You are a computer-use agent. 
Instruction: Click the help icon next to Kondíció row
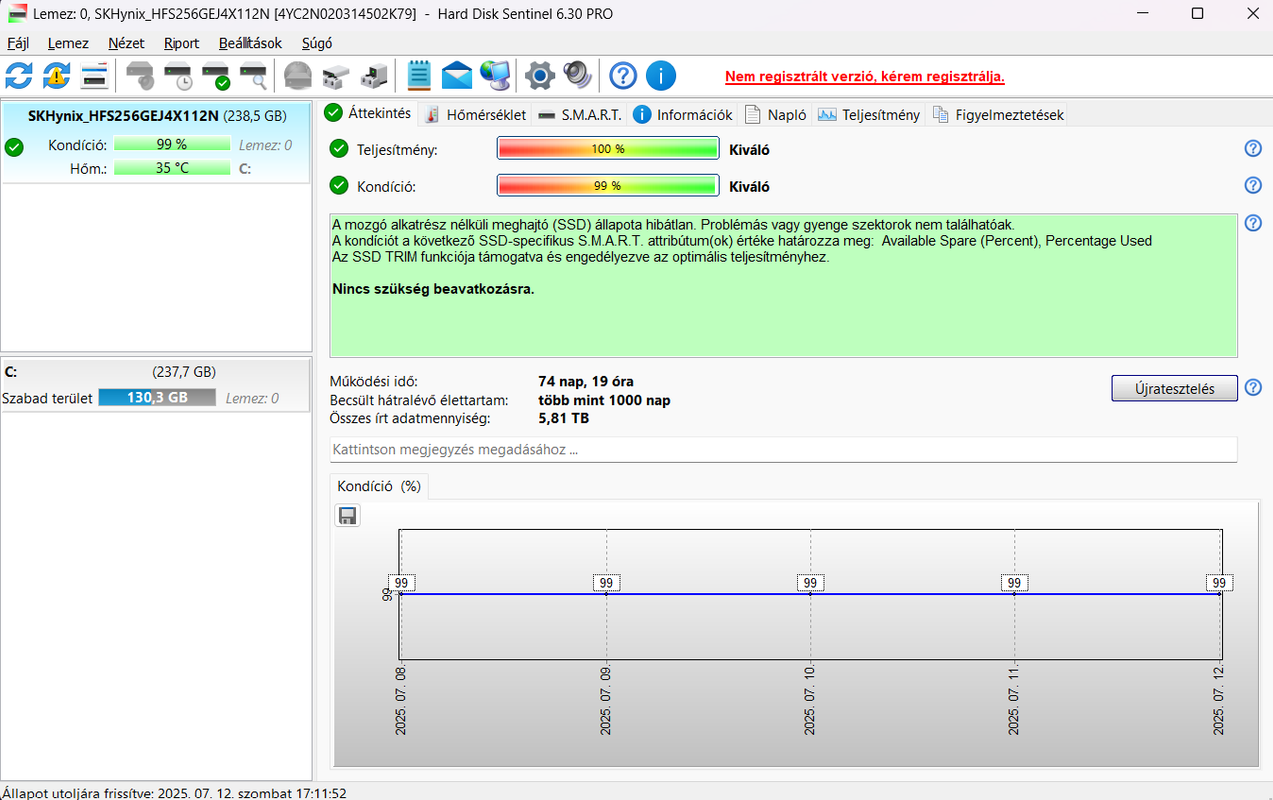click(x=1253, y=185)
